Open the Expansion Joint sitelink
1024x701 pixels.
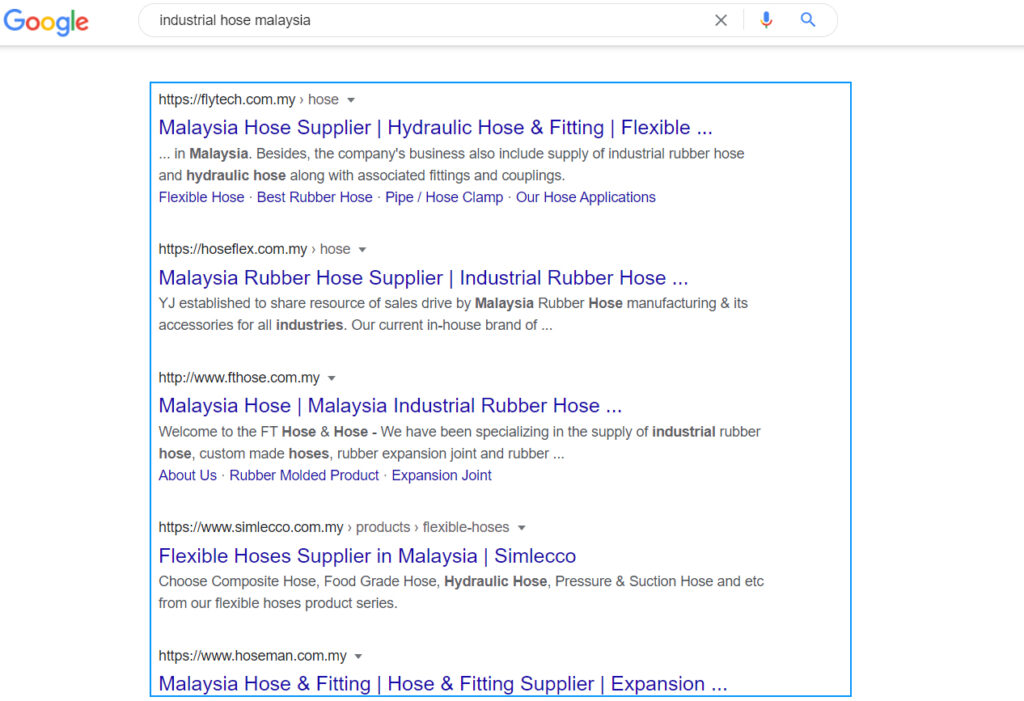click(x=441, y=475)
